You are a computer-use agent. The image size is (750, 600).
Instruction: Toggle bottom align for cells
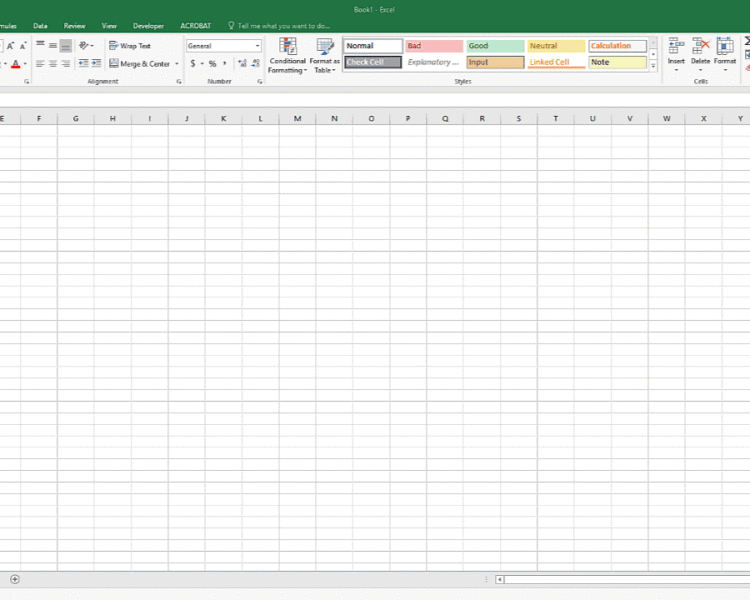point(65,46)
